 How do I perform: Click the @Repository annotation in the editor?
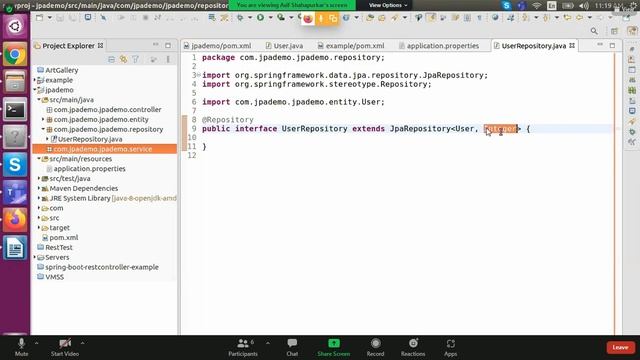click(228, 120)
